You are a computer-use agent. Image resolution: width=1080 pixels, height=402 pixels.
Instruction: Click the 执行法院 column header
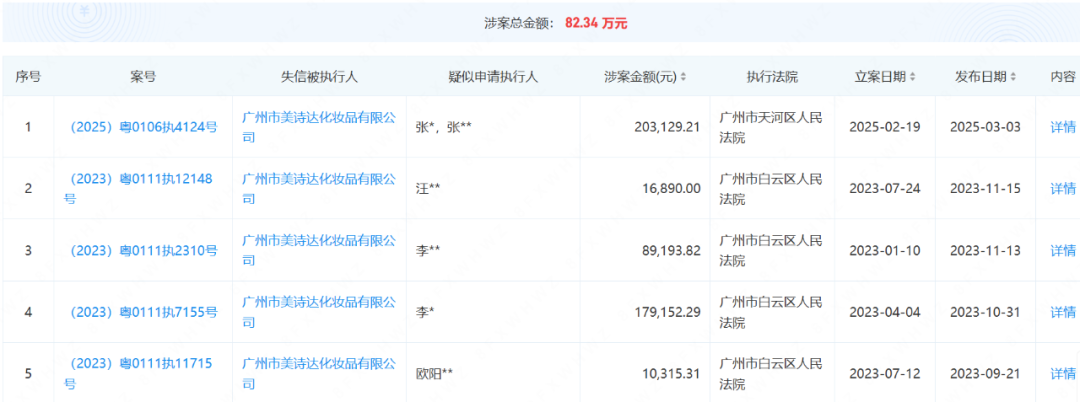point(772,77)
